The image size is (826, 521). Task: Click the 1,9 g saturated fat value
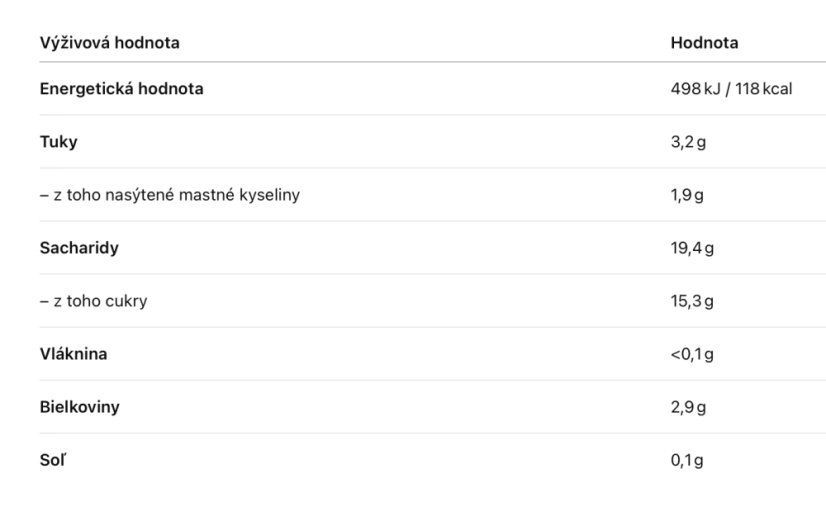(687, 195)
